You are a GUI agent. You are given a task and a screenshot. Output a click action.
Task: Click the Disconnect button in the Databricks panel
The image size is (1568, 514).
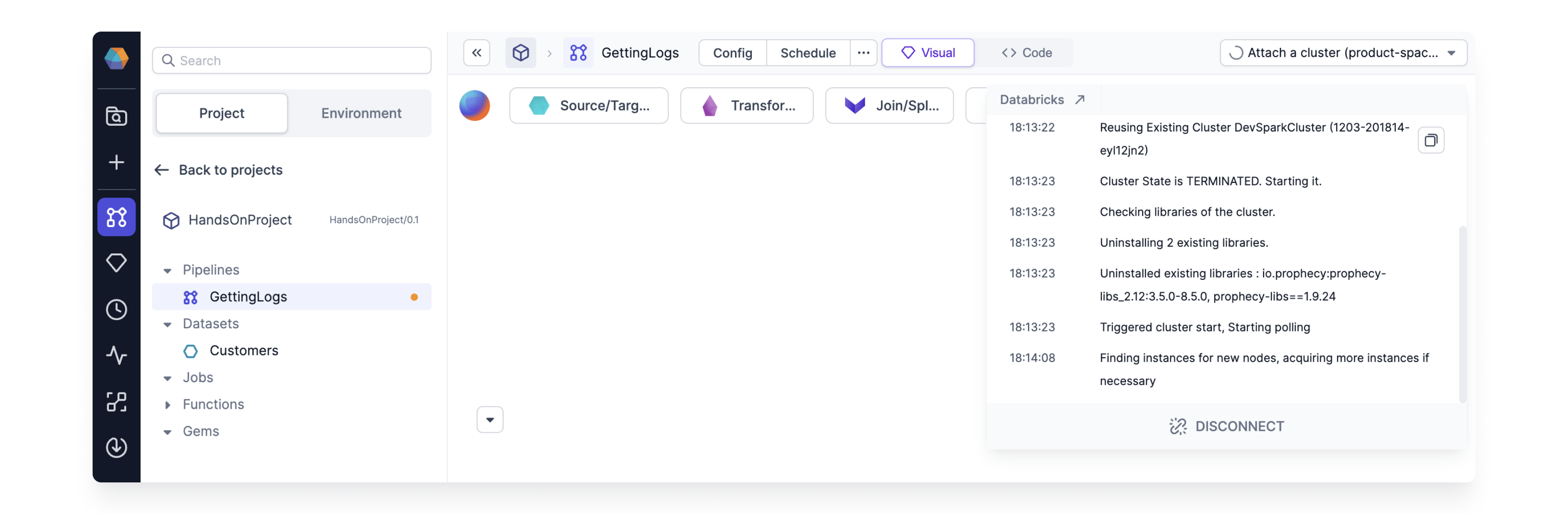(x=1226, y=426)
